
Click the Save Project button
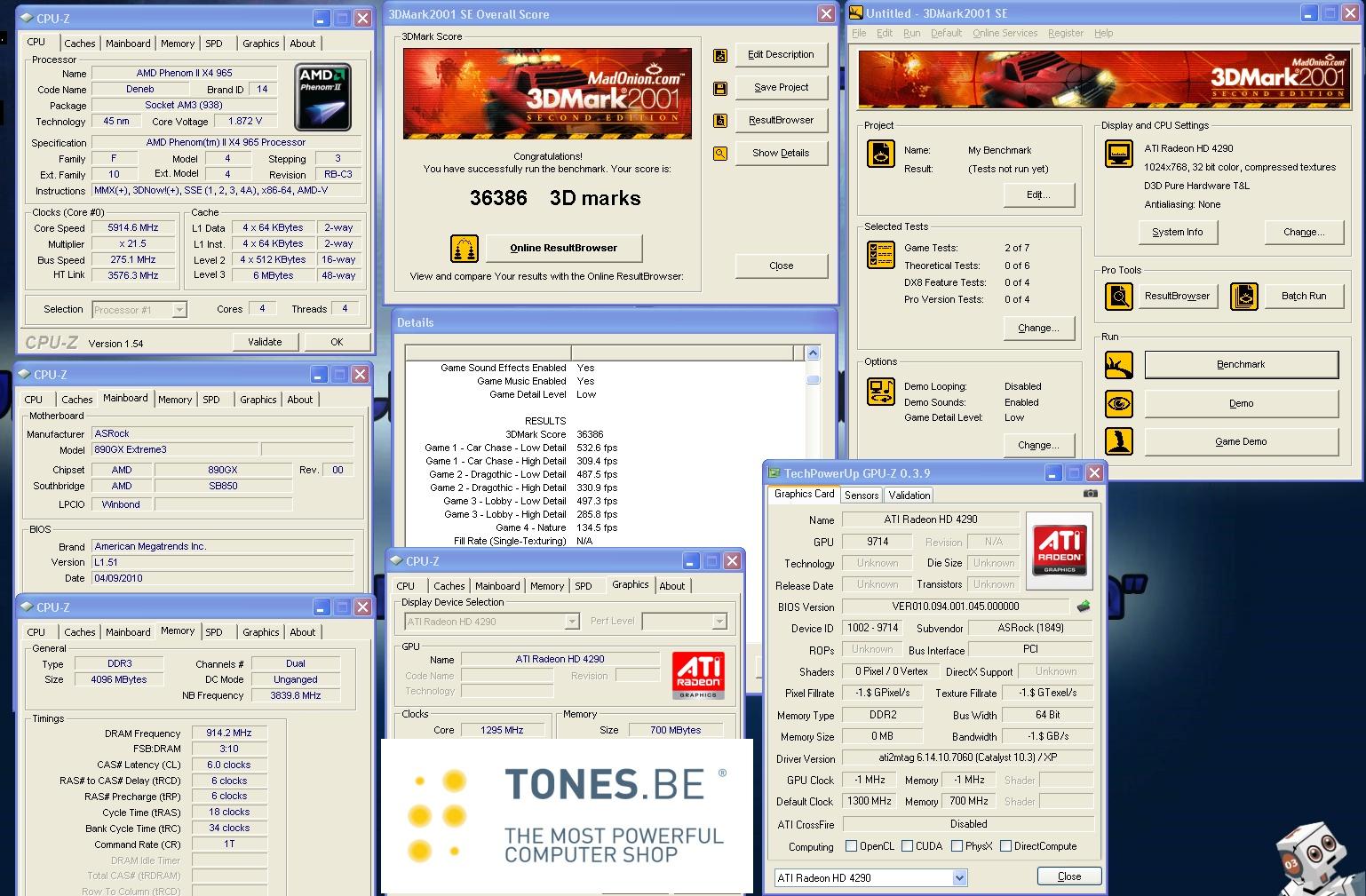781,88
